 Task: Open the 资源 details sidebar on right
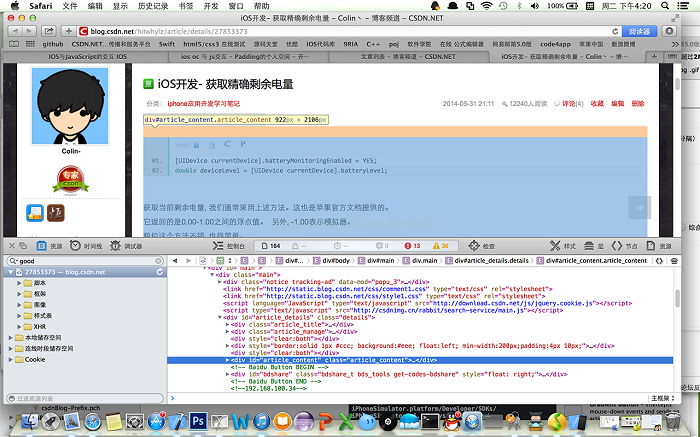659,246
